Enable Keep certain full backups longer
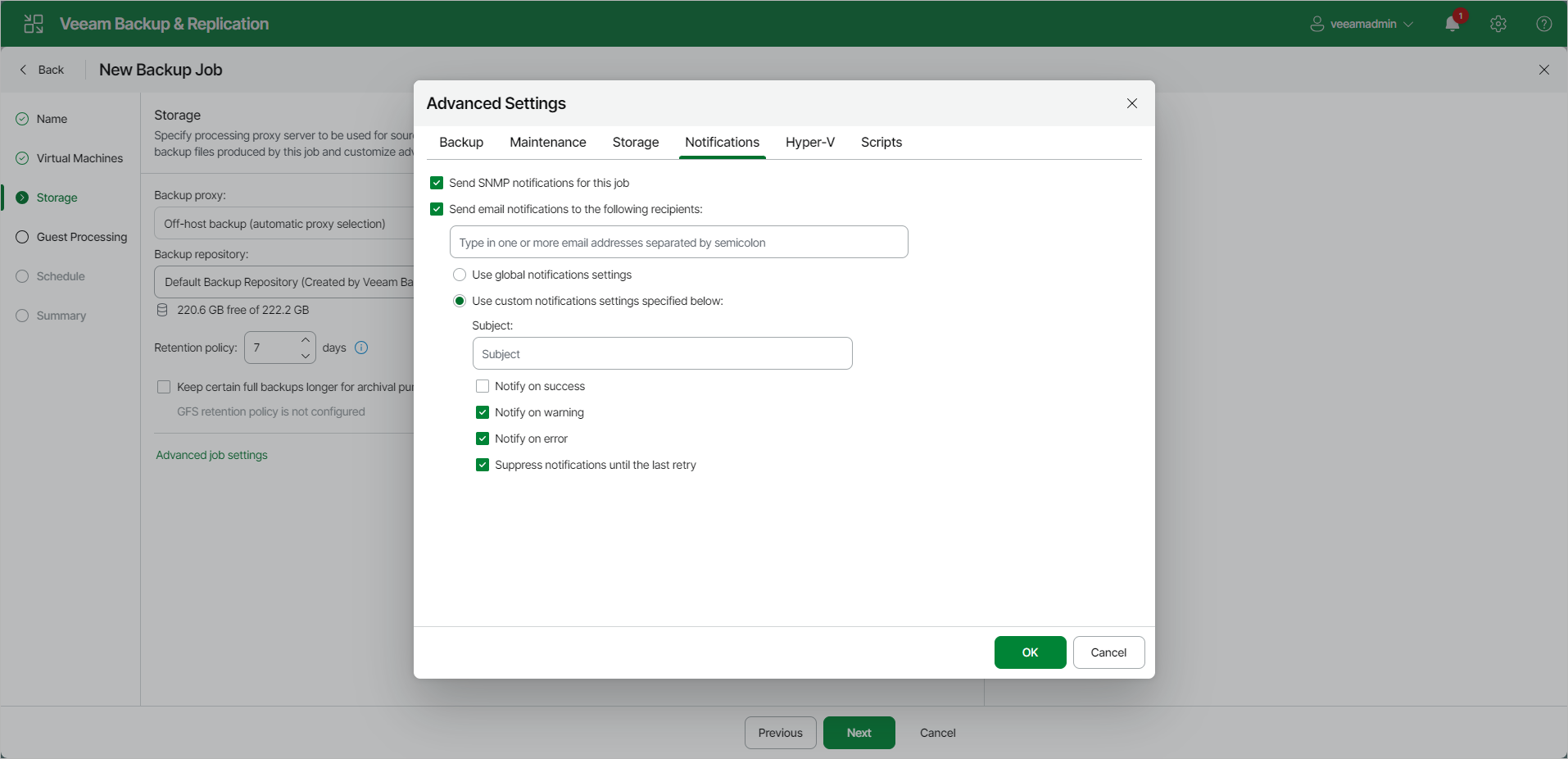 point(164,387)
